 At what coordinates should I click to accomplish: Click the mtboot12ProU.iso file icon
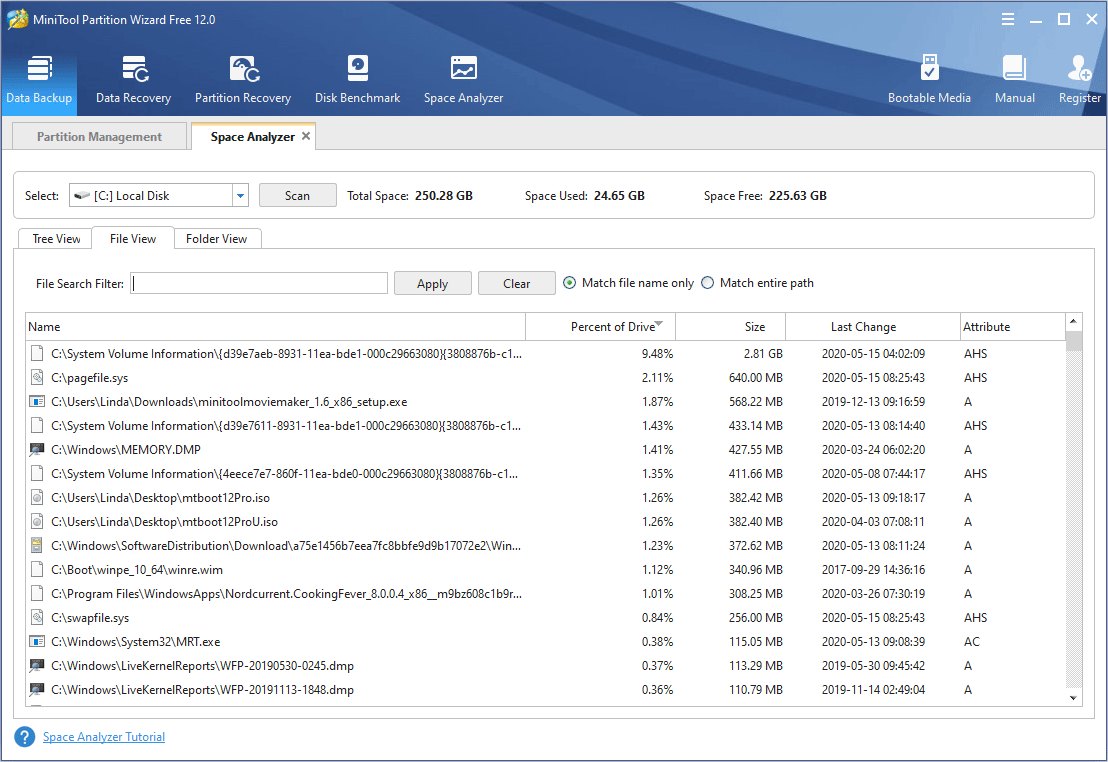pos(37,522)
